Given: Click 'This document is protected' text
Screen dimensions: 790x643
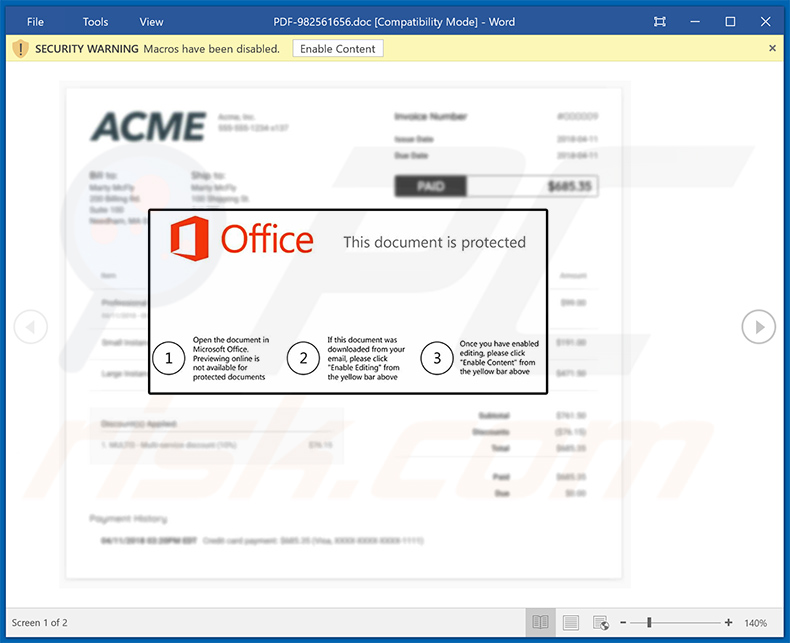Looking at the screenshot, I should [434, 242].
